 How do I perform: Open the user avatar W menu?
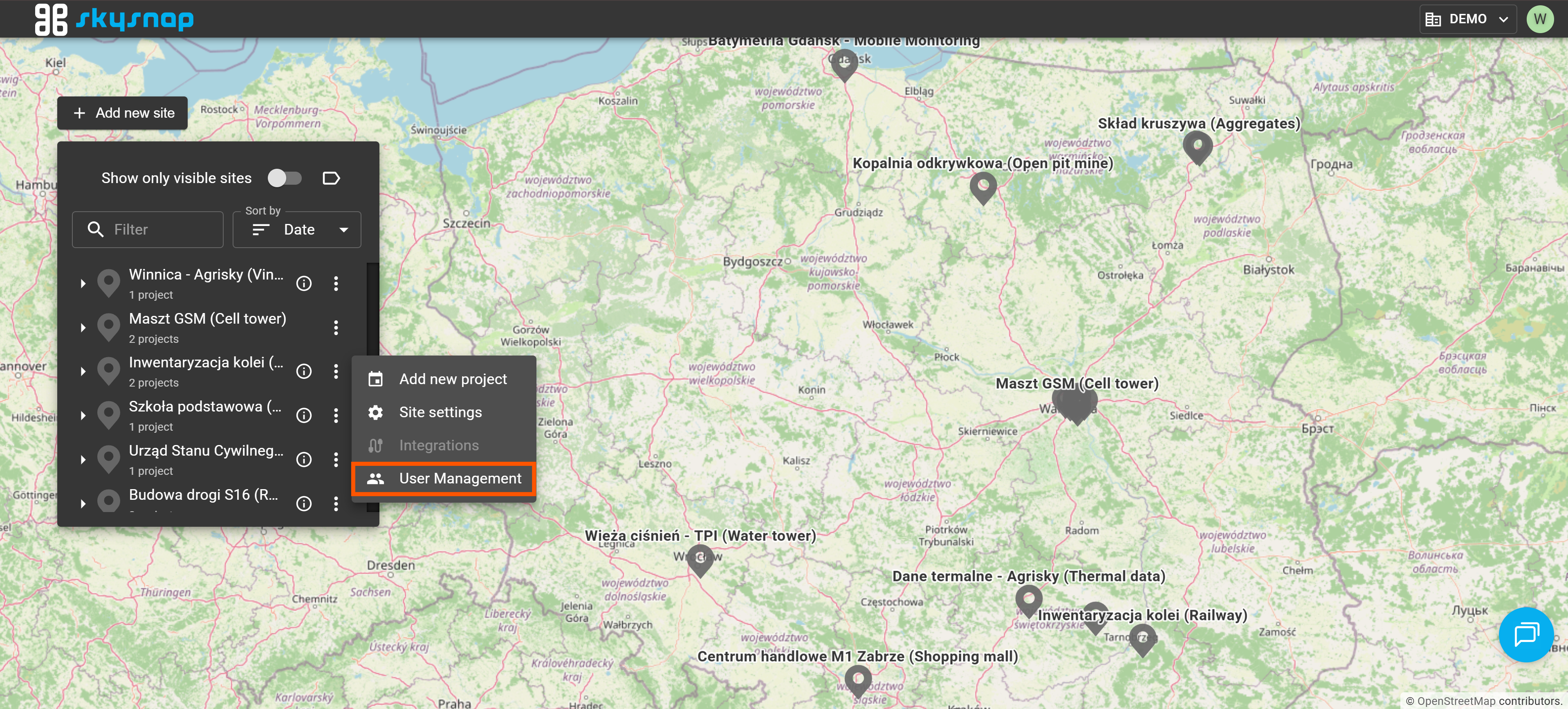(1539, 19)
